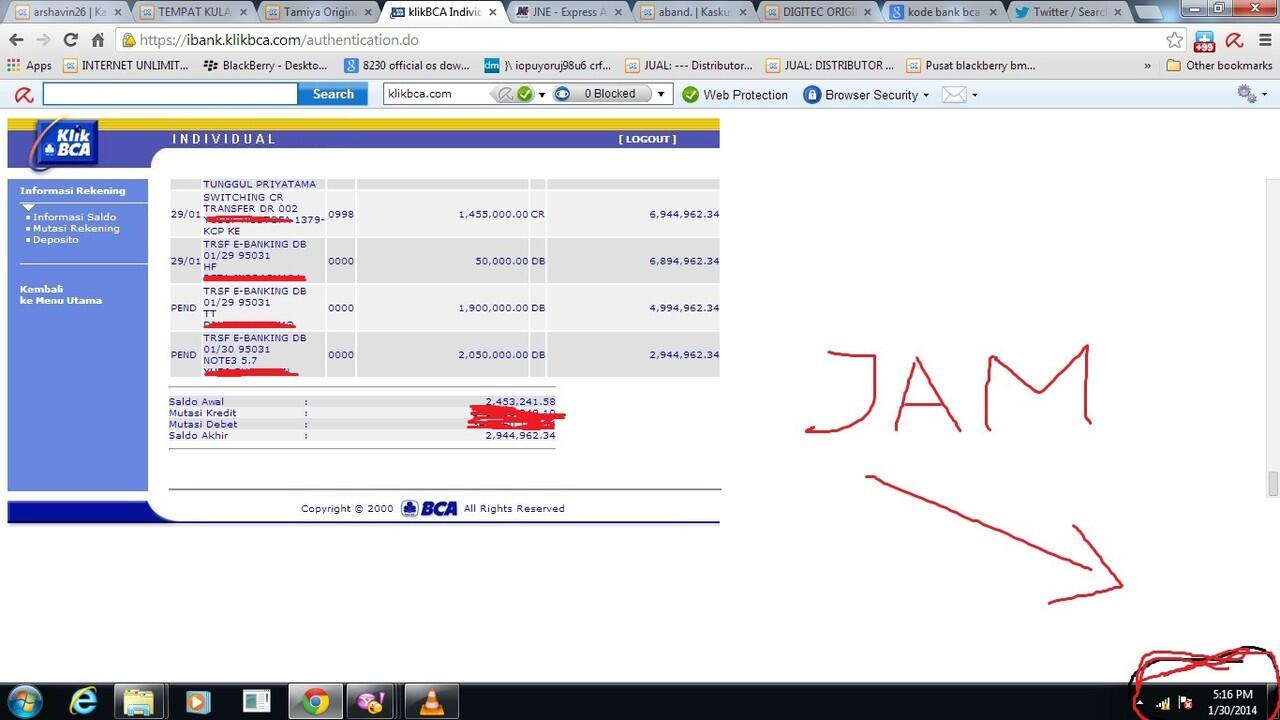This screenshot has height=720, width=1280.
Task: Click the Chrome back arrow
Action: [16, 40]
